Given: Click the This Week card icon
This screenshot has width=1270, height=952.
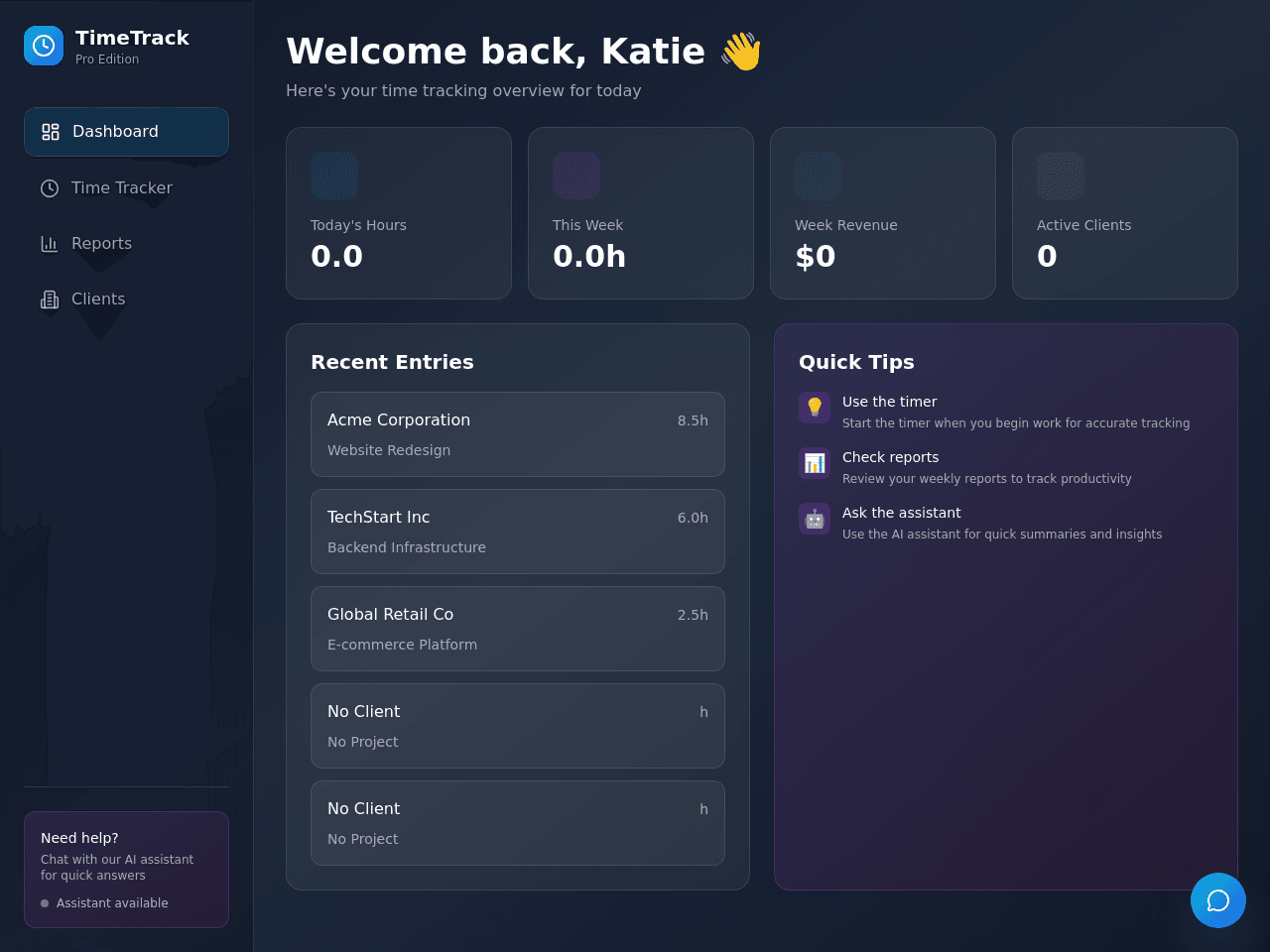Looking at the screenshot, I should 576,176.
